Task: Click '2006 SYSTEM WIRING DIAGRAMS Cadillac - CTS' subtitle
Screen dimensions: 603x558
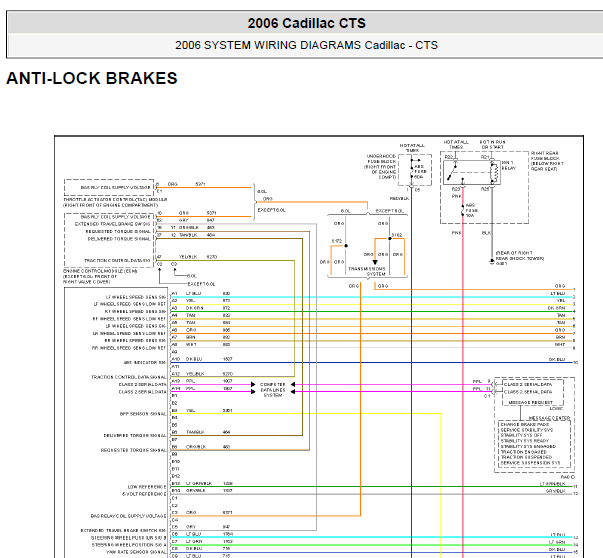Action: pyautogui.click(x=306, y=45)
